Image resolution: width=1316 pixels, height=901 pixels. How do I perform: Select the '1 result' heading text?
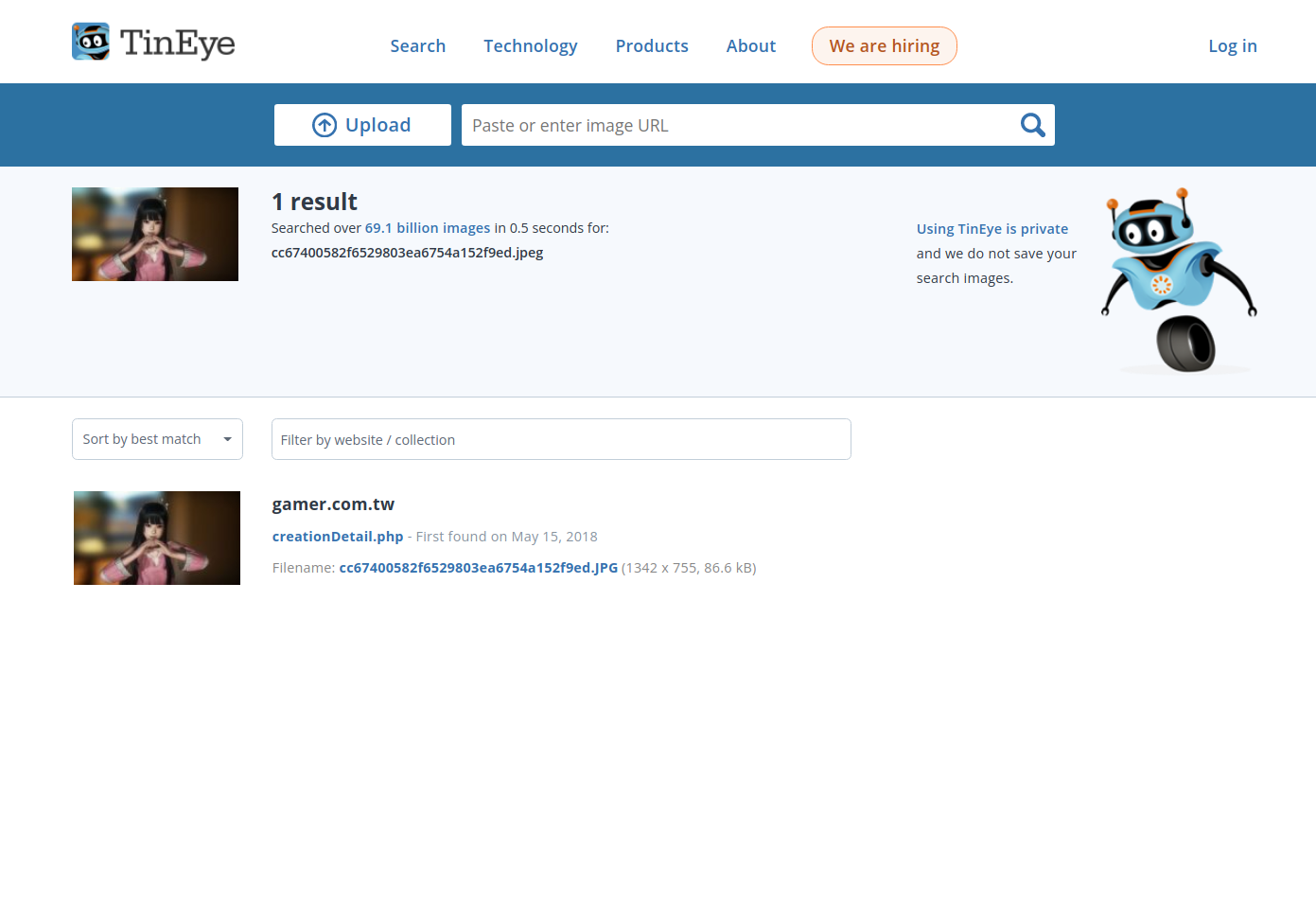(x=314, y=202)
